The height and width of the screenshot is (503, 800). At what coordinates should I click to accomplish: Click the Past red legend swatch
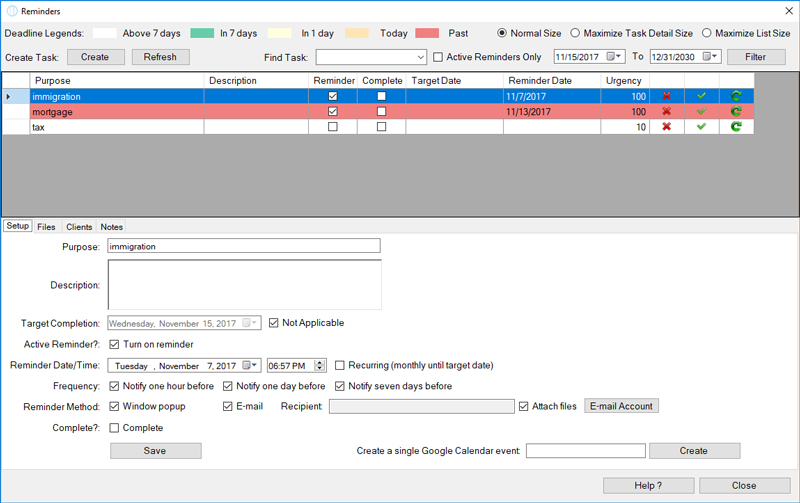click(x=427, y=33)
